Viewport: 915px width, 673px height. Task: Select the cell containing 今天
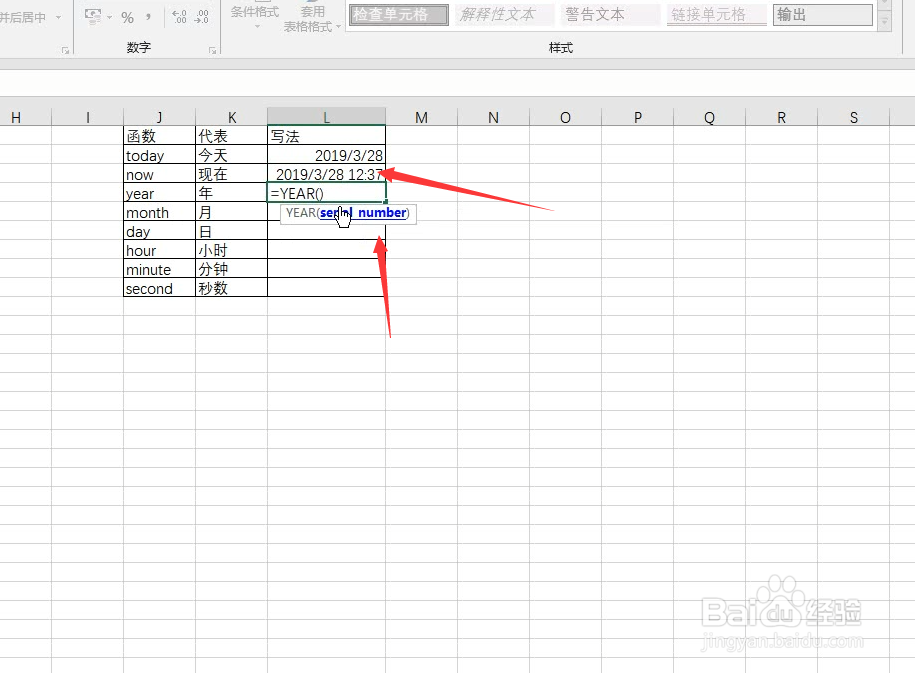[x=232, y=155]
